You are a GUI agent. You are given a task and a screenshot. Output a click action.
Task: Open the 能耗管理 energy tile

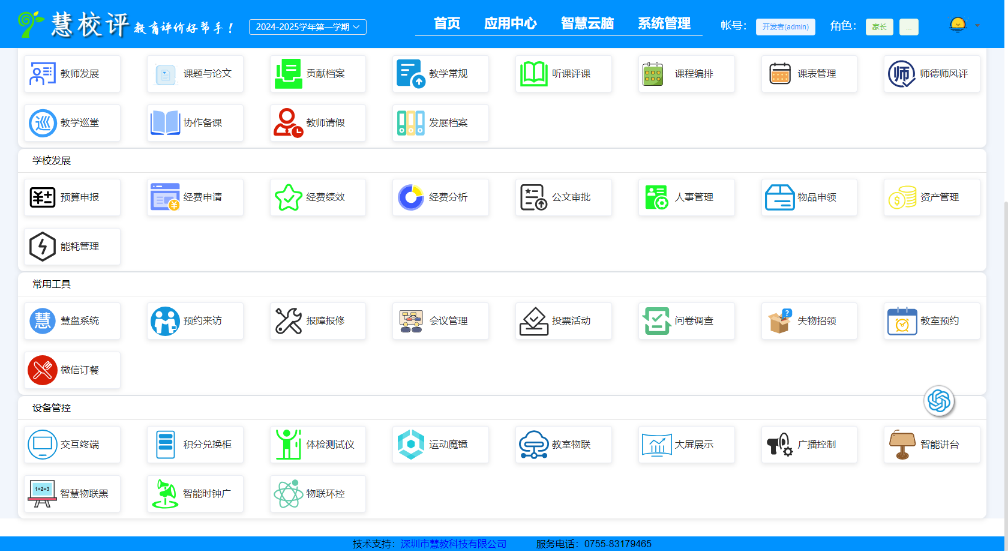click(x=72, y=246)
